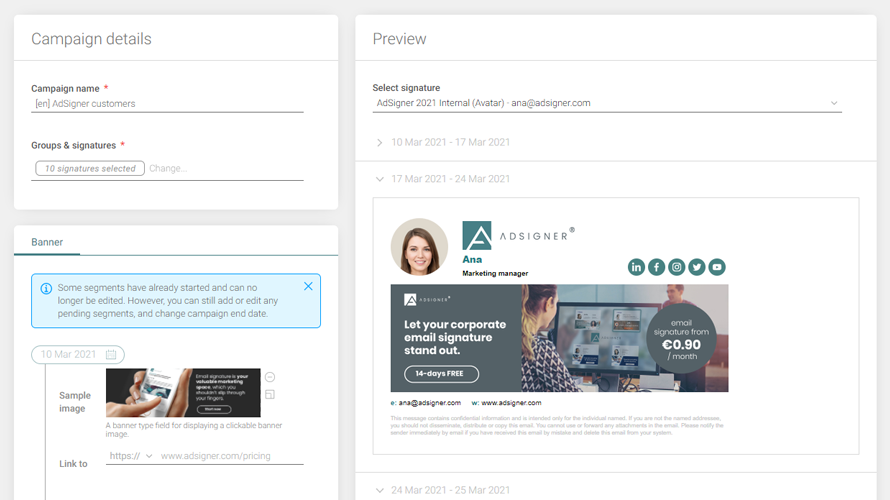Image resolution: width=890 pixels, height=500 pixels.
Task: Click the €0.90 / month price badge
Action: [681, 339]
